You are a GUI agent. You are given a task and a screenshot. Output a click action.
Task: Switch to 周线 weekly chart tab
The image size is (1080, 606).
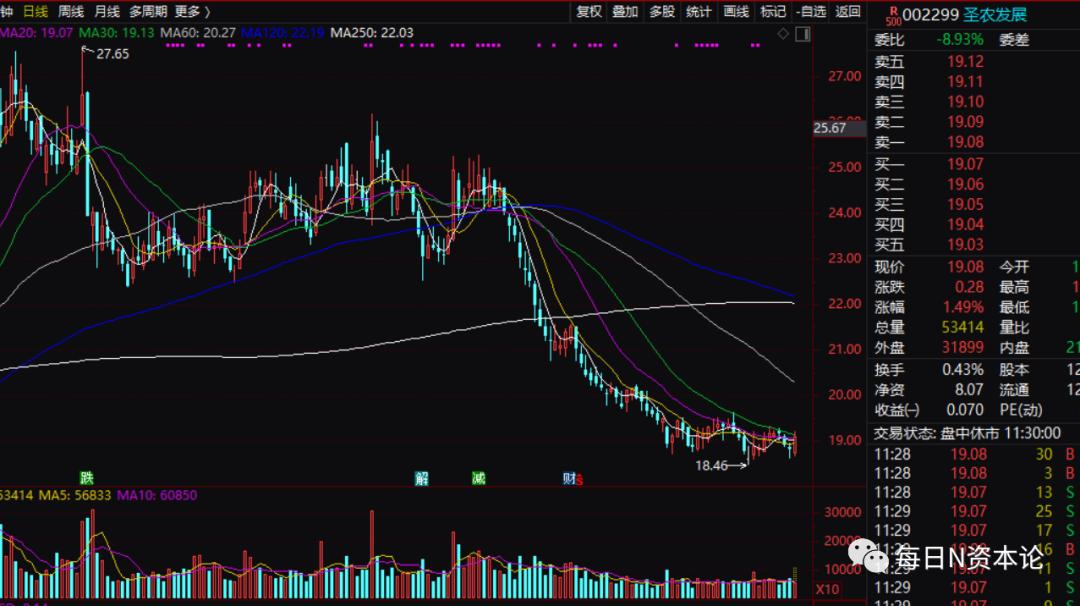71,12
